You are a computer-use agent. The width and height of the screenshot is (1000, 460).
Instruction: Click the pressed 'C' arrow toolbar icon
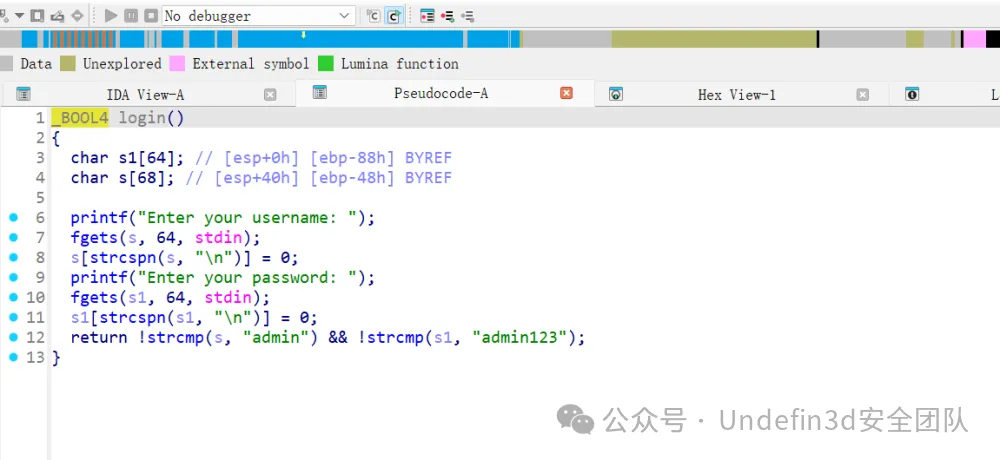coord(394,16)
